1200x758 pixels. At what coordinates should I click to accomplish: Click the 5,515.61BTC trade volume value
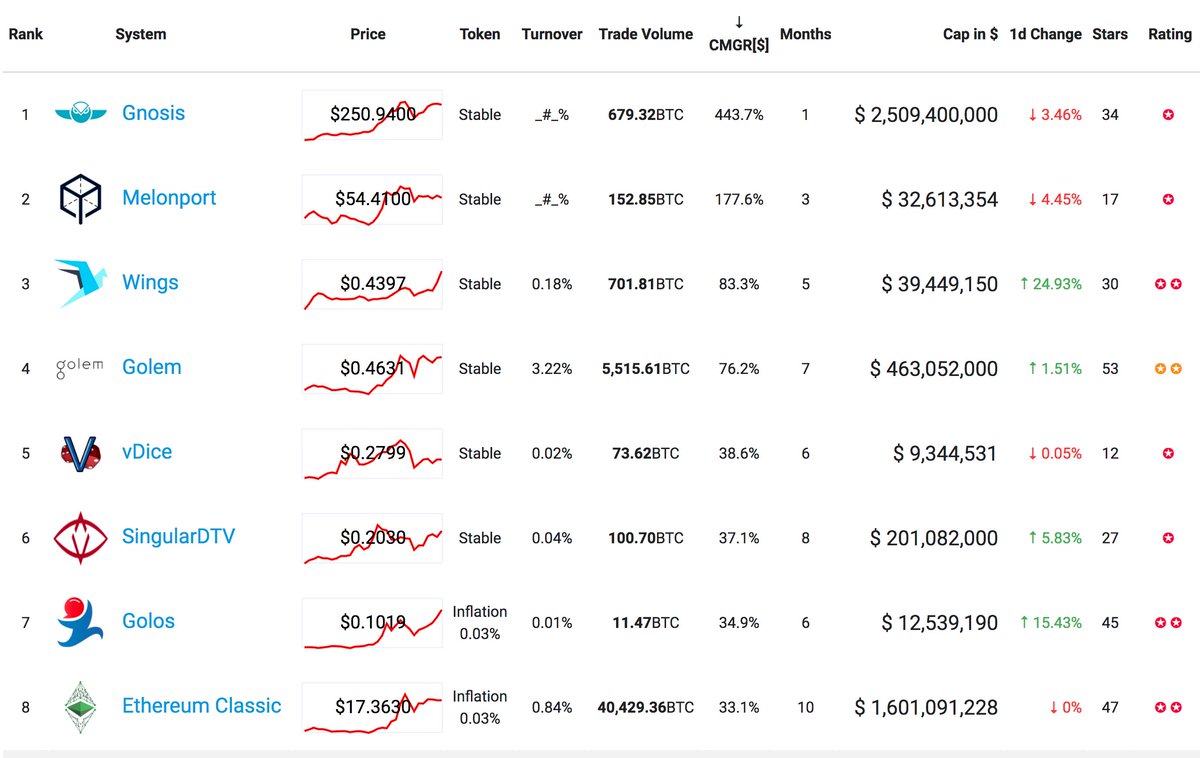point(646,369)
